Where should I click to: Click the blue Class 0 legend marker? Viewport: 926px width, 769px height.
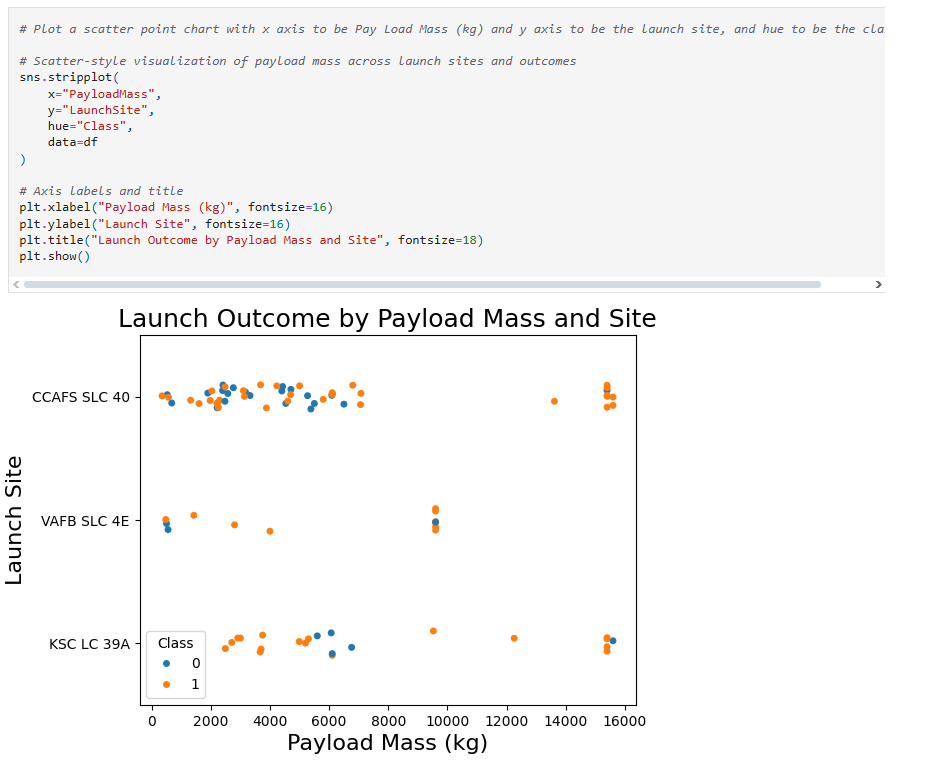[167, 663]
